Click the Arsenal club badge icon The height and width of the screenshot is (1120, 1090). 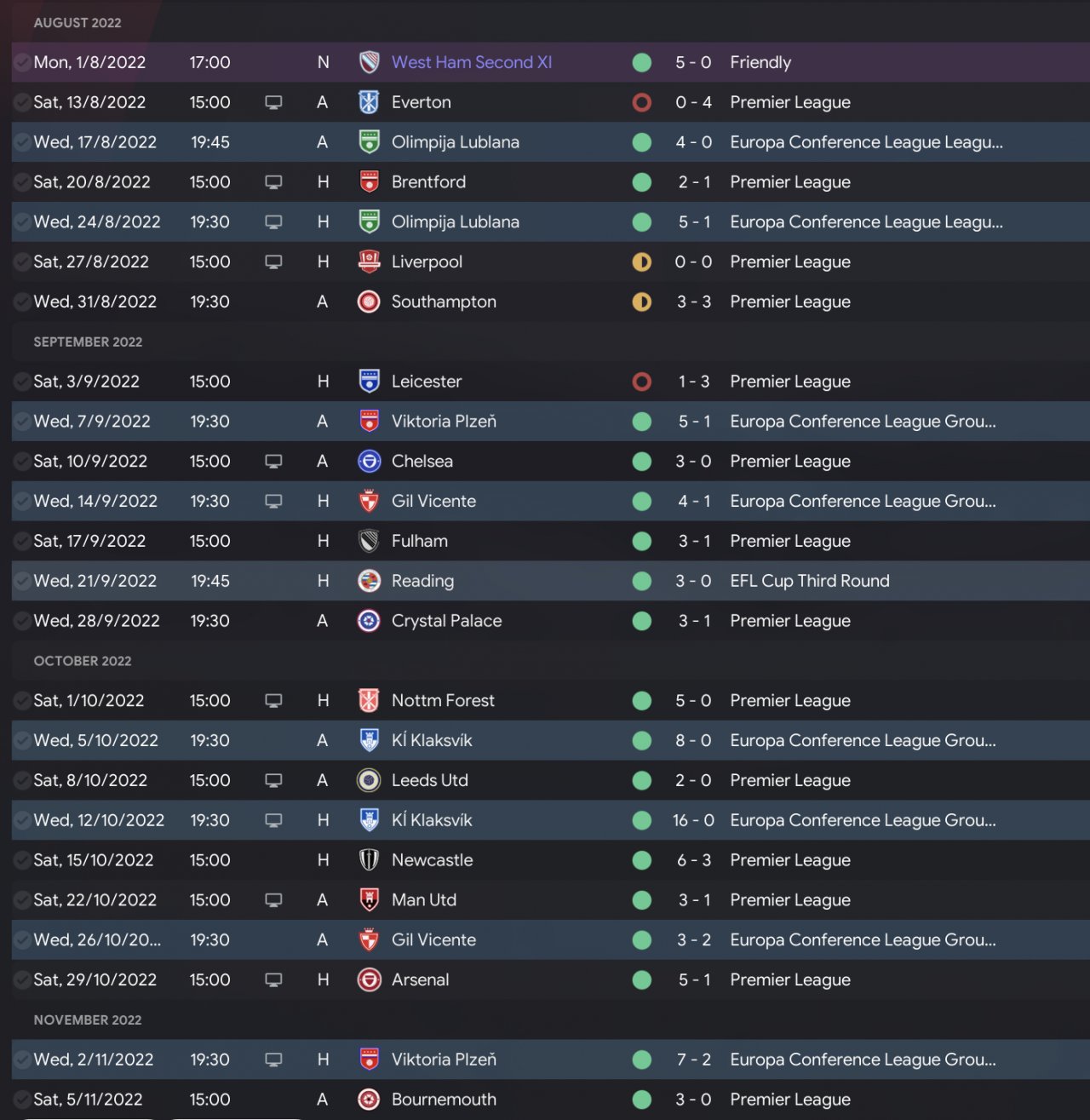click(369, 979)
